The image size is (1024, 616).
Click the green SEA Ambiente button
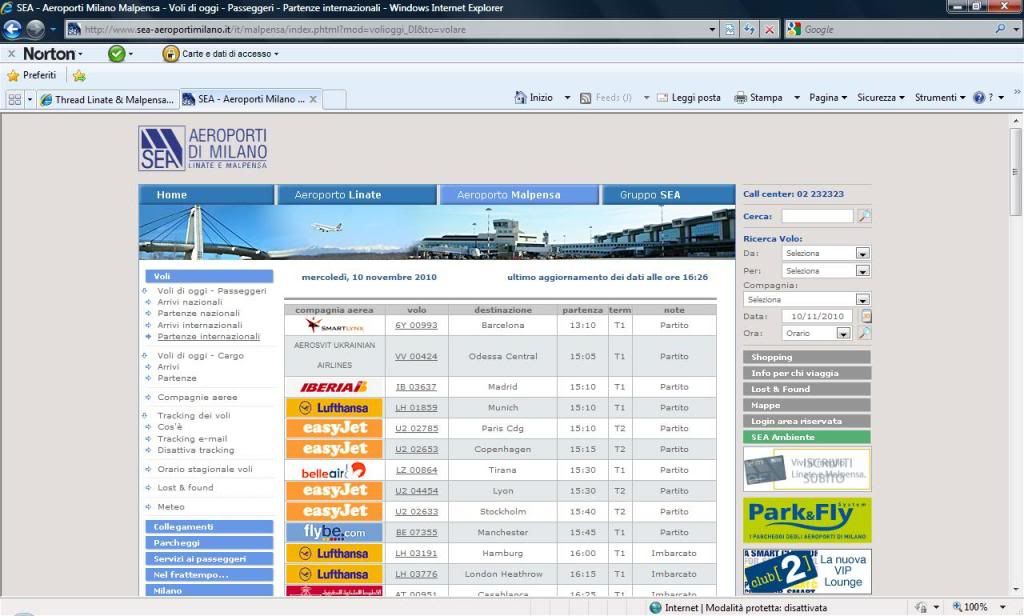(x=807, y=437)
